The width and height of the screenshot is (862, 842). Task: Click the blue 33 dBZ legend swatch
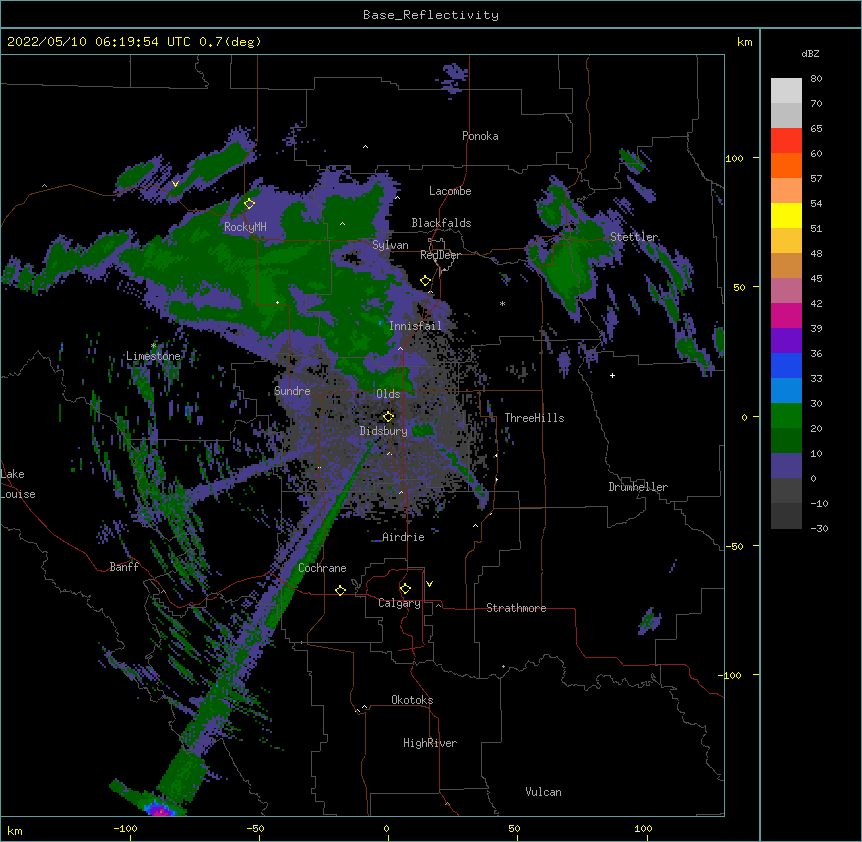point(786,365)
